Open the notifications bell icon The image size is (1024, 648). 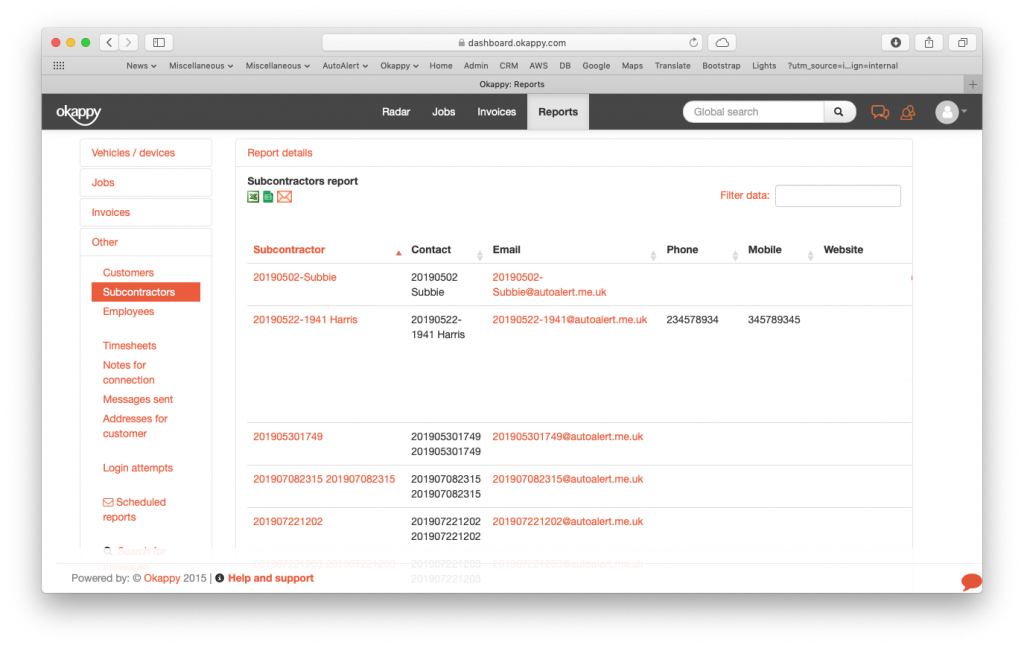pos(908,112)
